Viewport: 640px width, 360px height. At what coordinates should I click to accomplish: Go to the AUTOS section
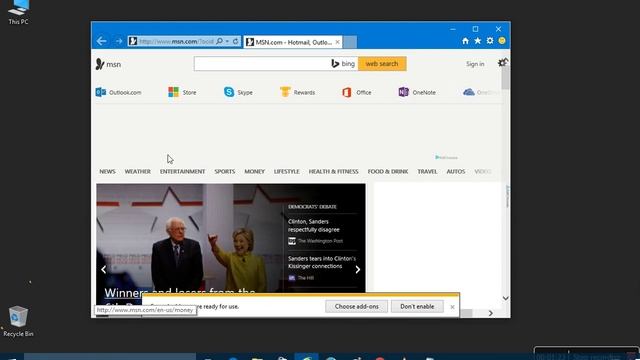click(x=456, y=171)
